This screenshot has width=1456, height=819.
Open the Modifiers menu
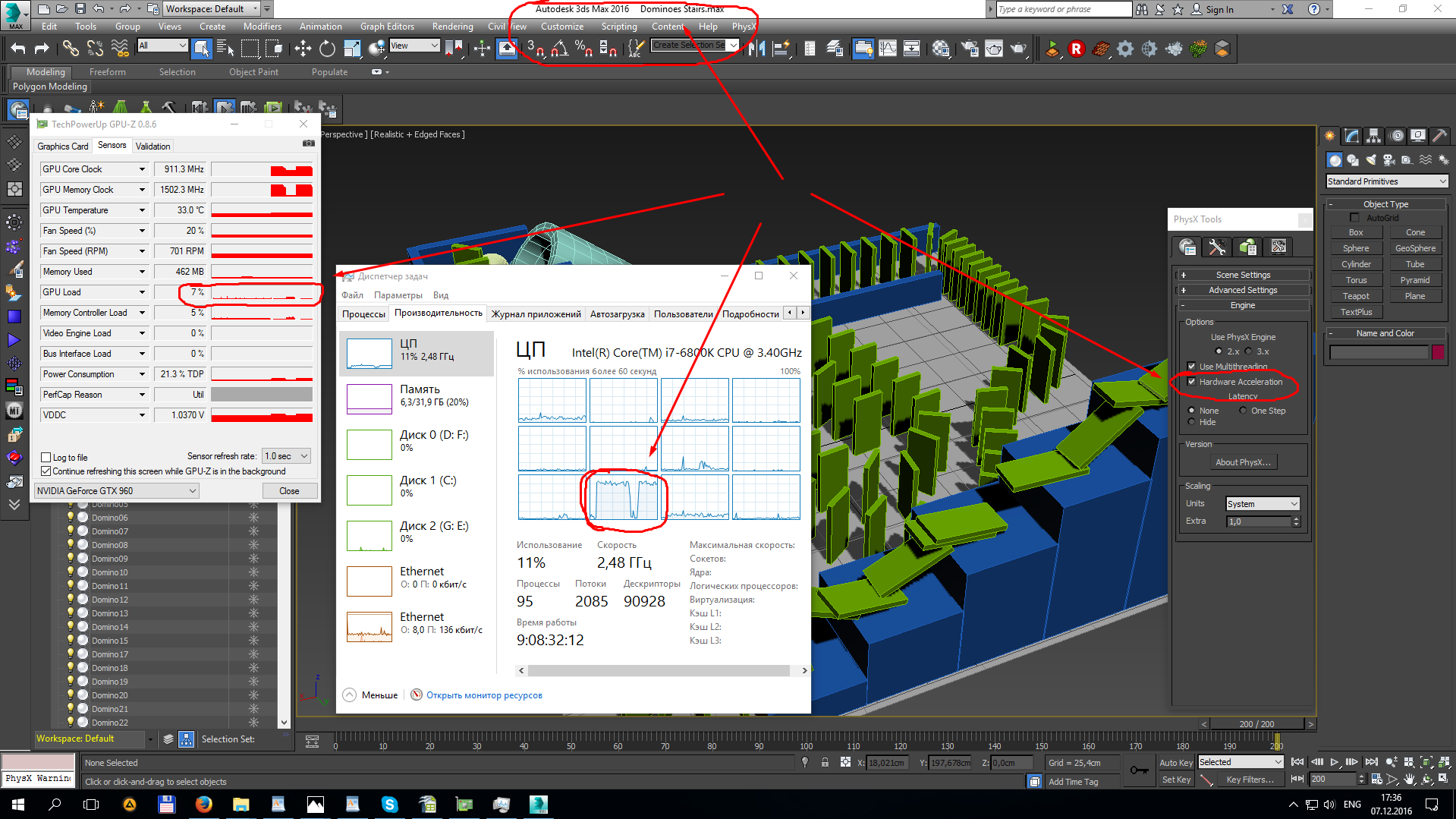click(x=262, y=27)
